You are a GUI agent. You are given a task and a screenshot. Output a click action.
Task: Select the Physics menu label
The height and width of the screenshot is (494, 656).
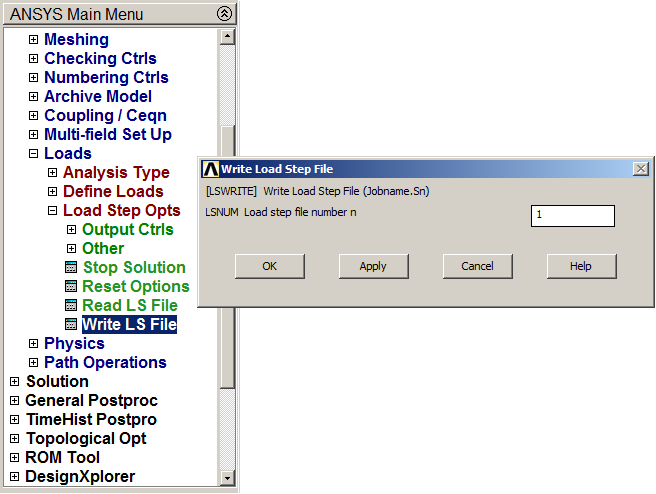click(74, 343)
